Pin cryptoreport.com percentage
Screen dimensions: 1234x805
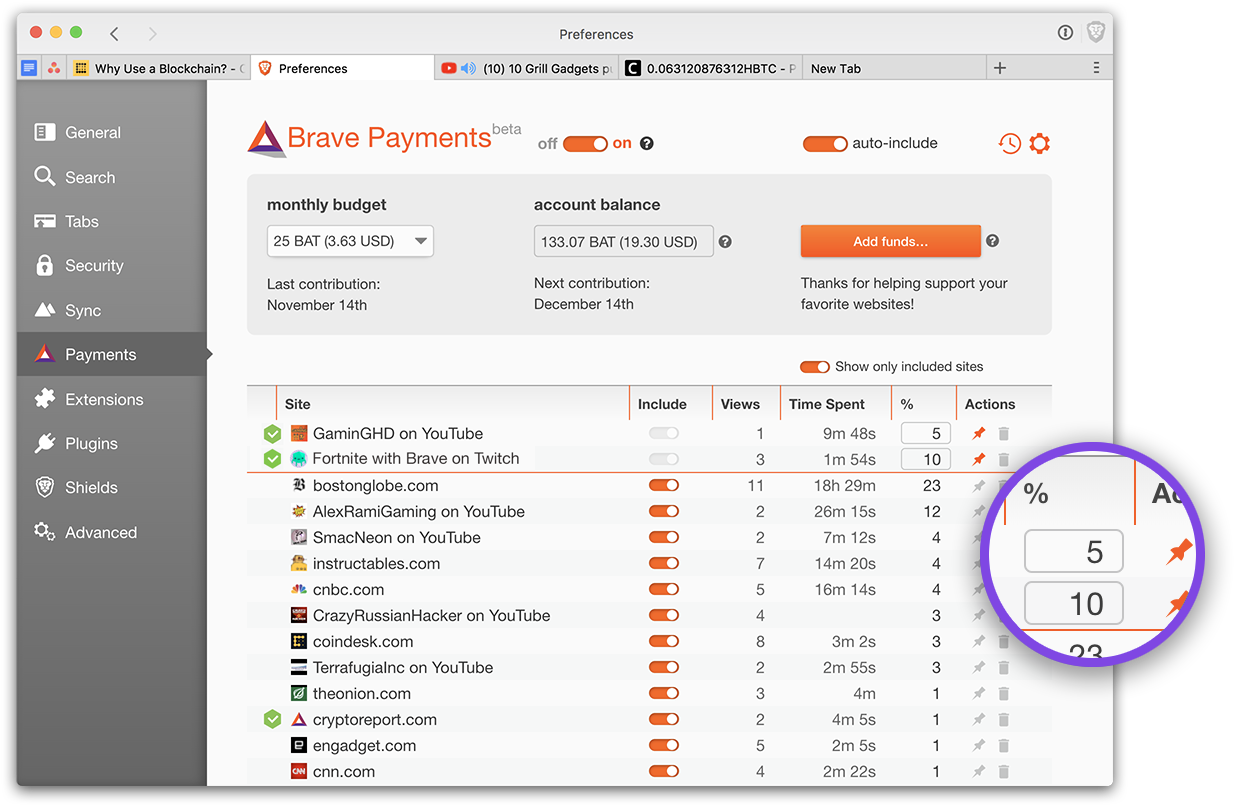[979, 719]
